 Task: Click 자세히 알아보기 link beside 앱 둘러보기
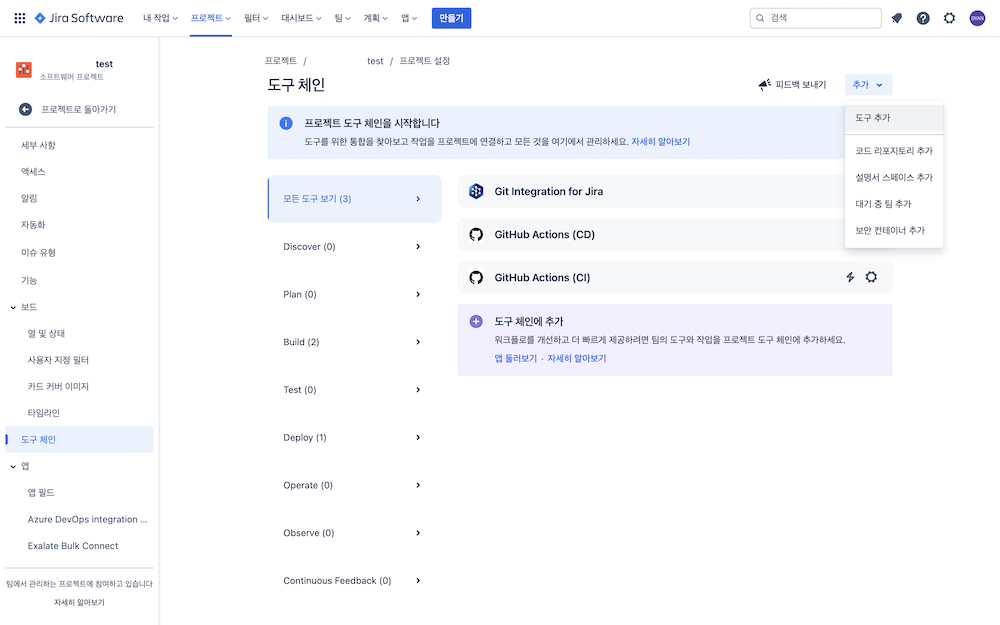[577, 358]
